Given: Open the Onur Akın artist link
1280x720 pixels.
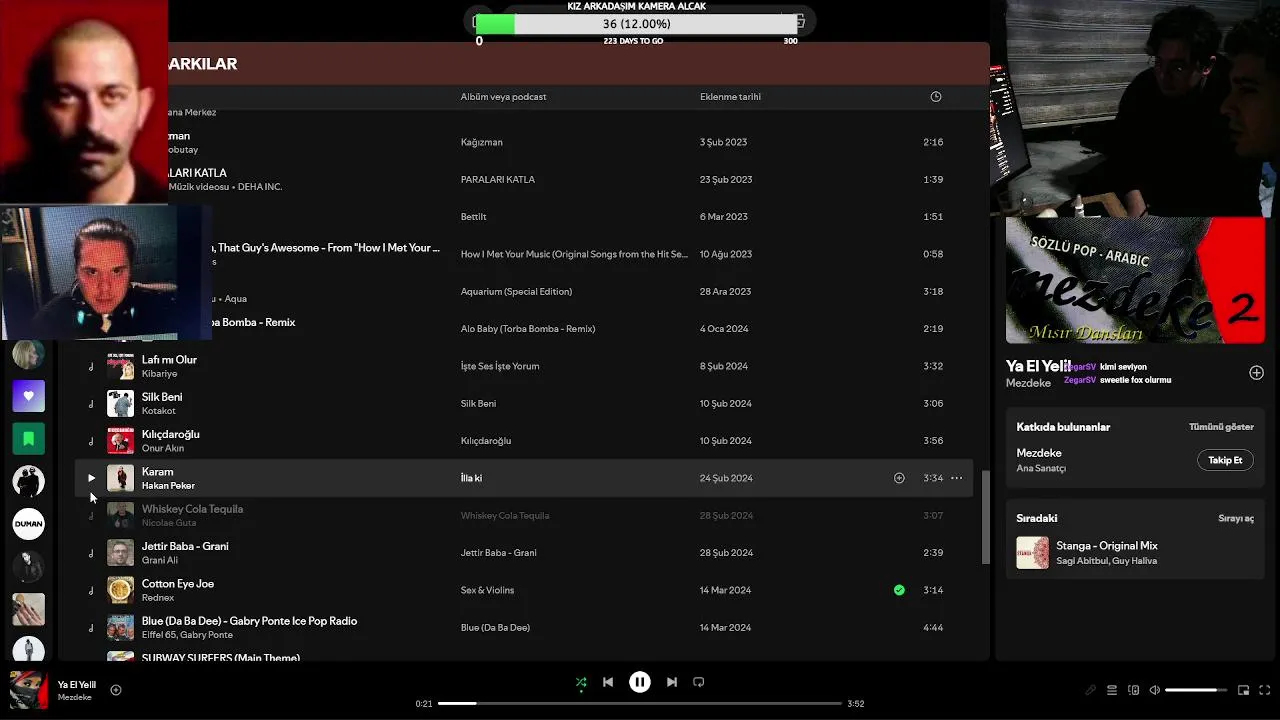Looking at the screenshot, I should (x=162, y=448).
